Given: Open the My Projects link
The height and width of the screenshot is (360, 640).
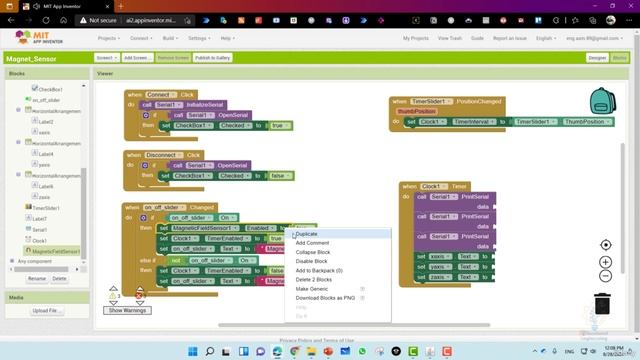Looking at the screenshot, I should [416, 38].
